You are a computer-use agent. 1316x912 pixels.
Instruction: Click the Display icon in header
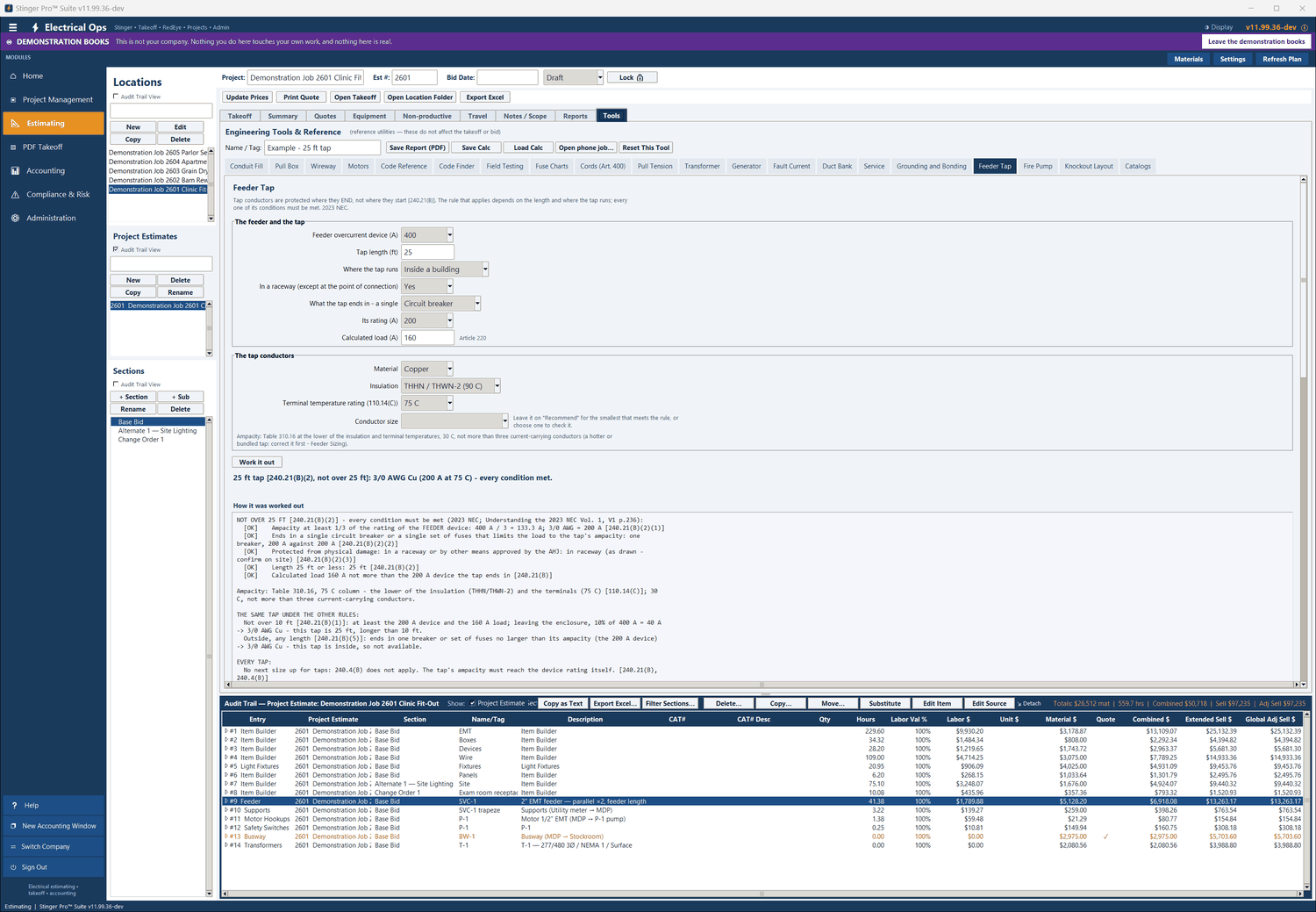[1206, 27]
